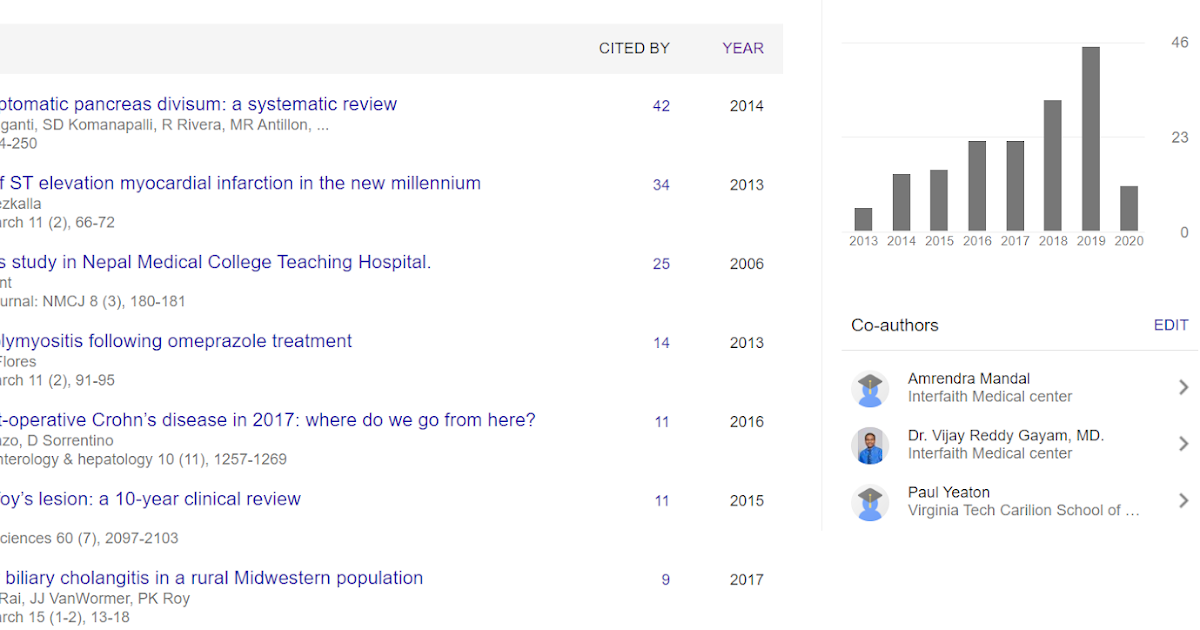Click the 2019 citation bar in chart
1200x630 pixels.
(1091, 139)
